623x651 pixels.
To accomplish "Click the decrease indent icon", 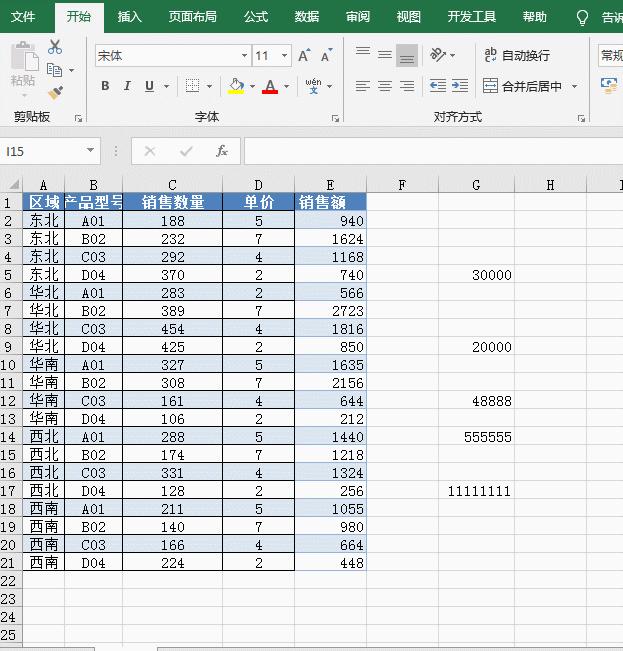I will pos(438,86).
